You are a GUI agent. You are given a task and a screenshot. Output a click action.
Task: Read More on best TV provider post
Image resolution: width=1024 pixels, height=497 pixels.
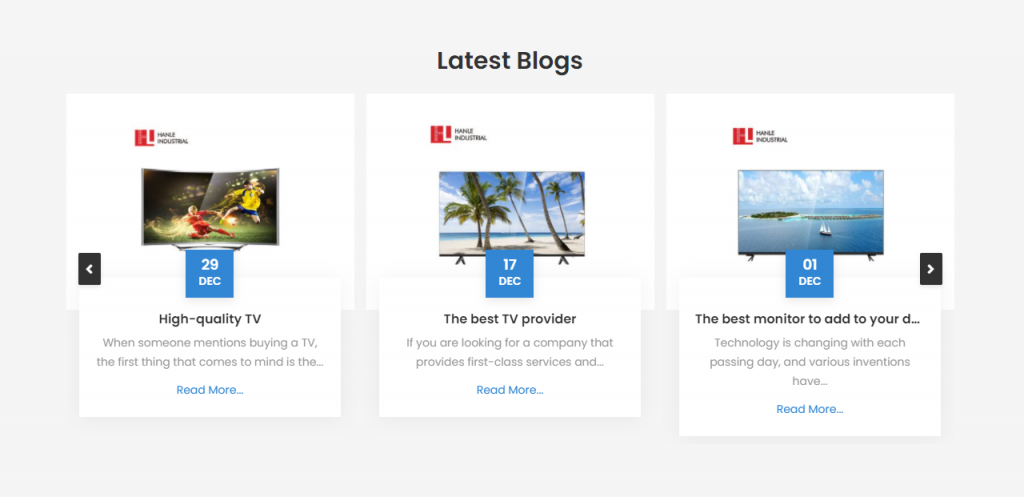coord(509,390)
